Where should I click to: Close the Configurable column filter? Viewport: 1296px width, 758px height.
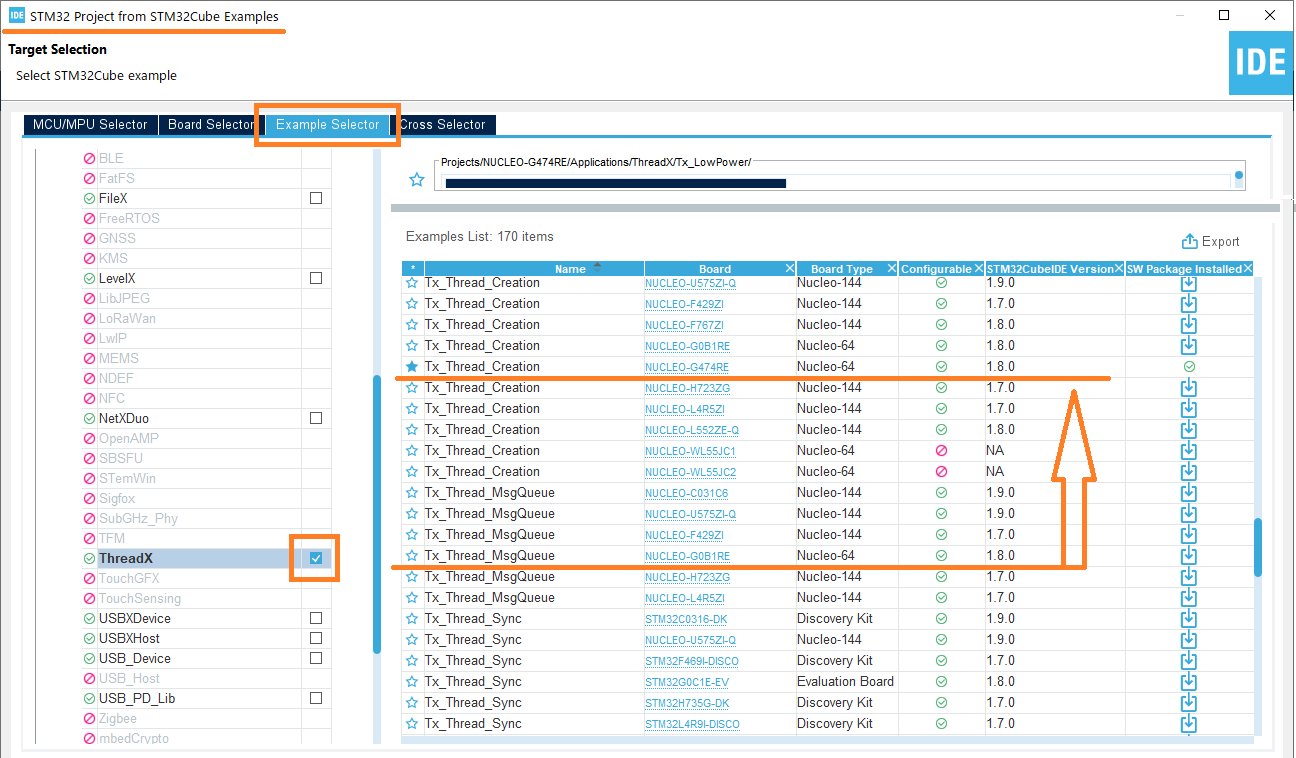[979, 269]
